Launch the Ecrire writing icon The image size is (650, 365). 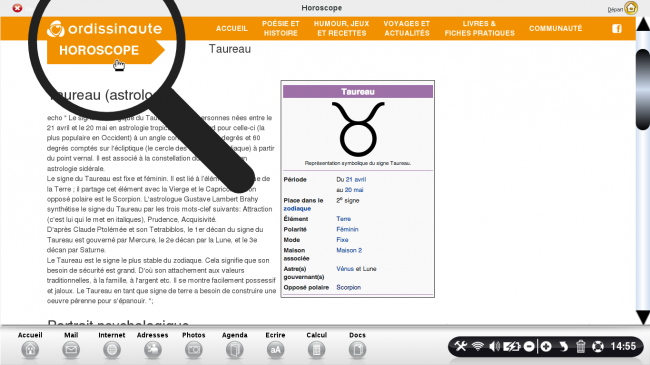[x=275, y=350]
